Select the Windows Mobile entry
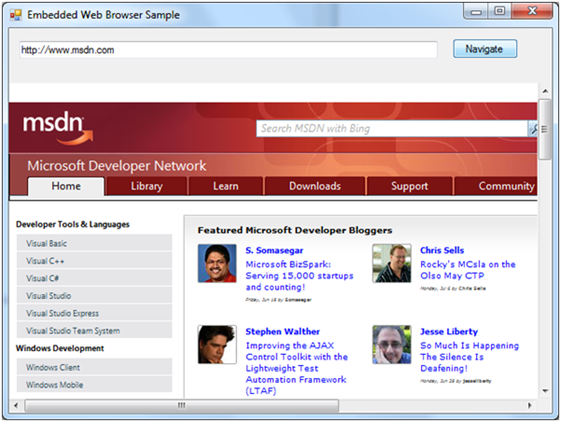 tap(94, 384)
